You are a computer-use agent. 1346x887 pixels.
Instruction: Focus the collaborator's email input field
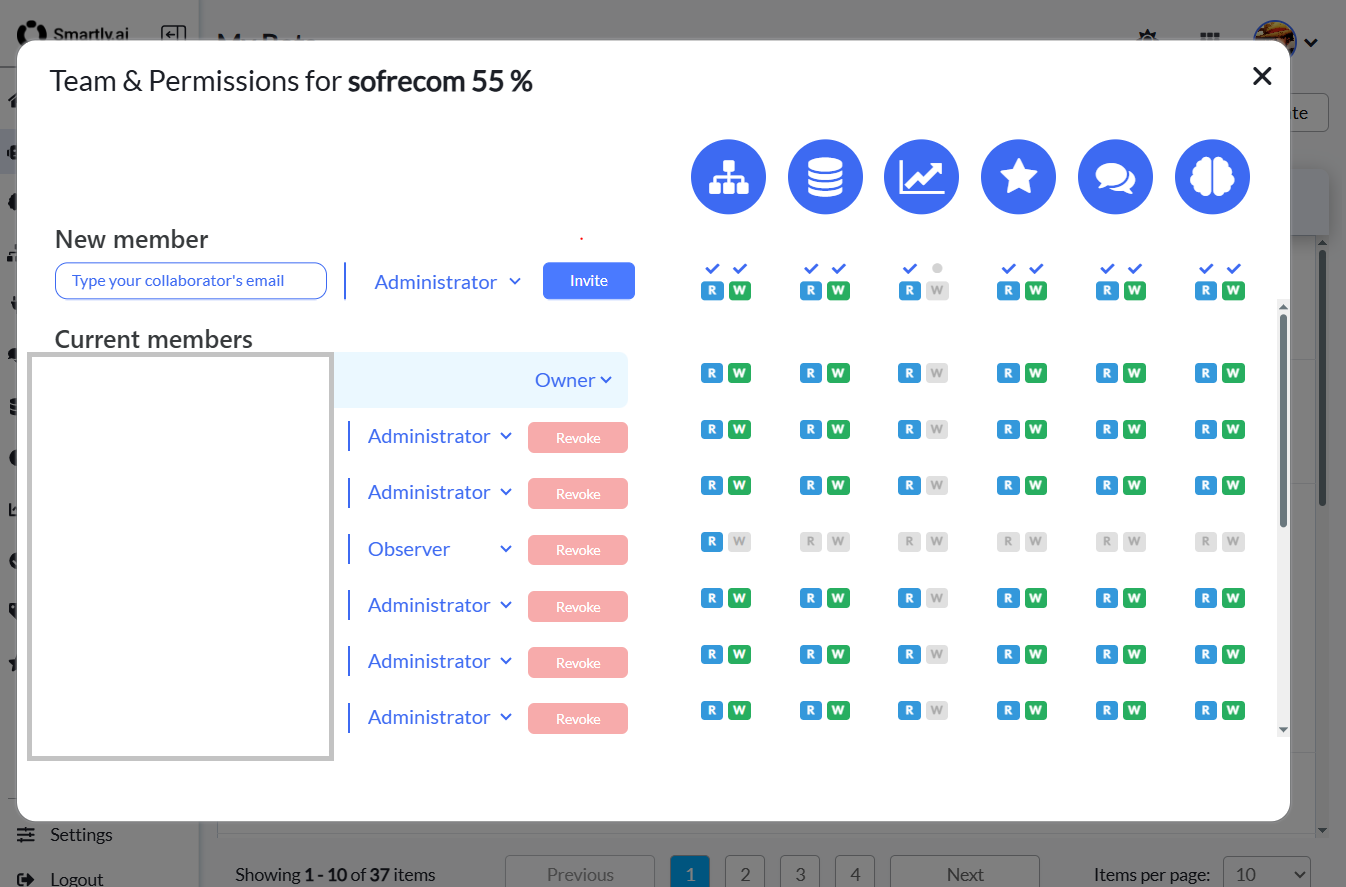point(191,281)
